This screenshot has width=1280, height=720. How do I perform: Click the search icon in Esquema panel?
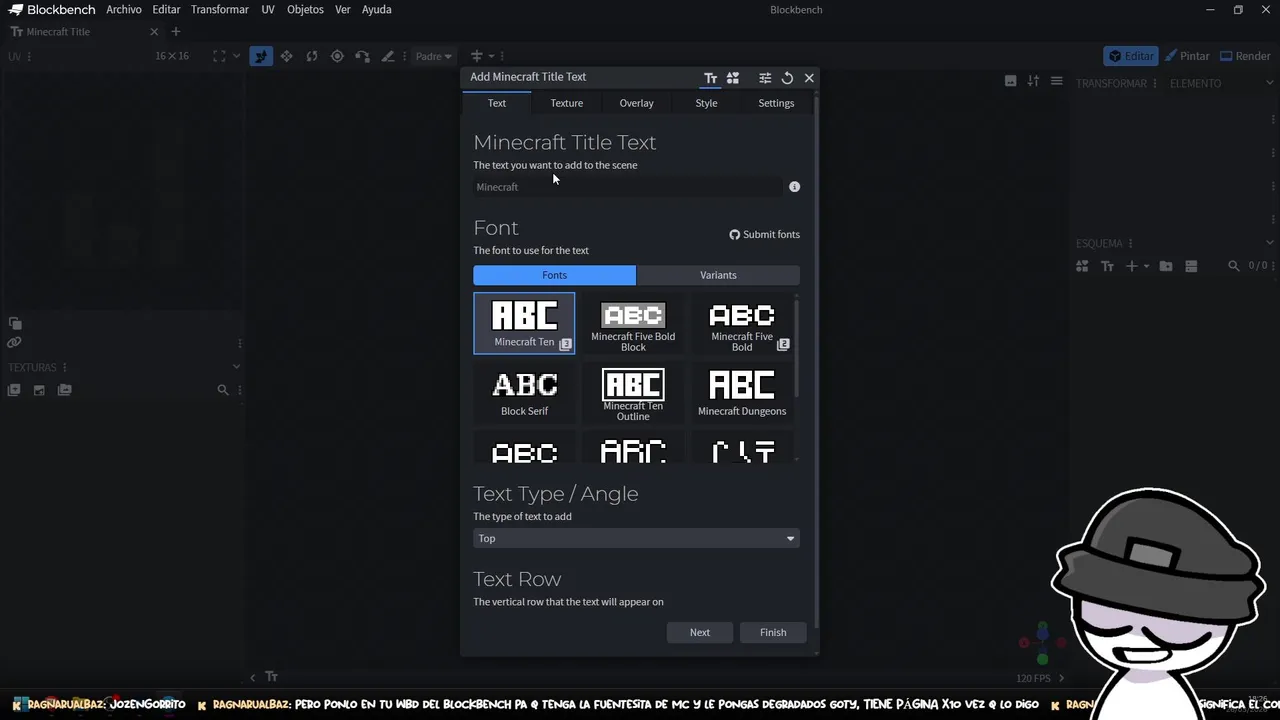pyautogui.click(x=1233, y=266)
